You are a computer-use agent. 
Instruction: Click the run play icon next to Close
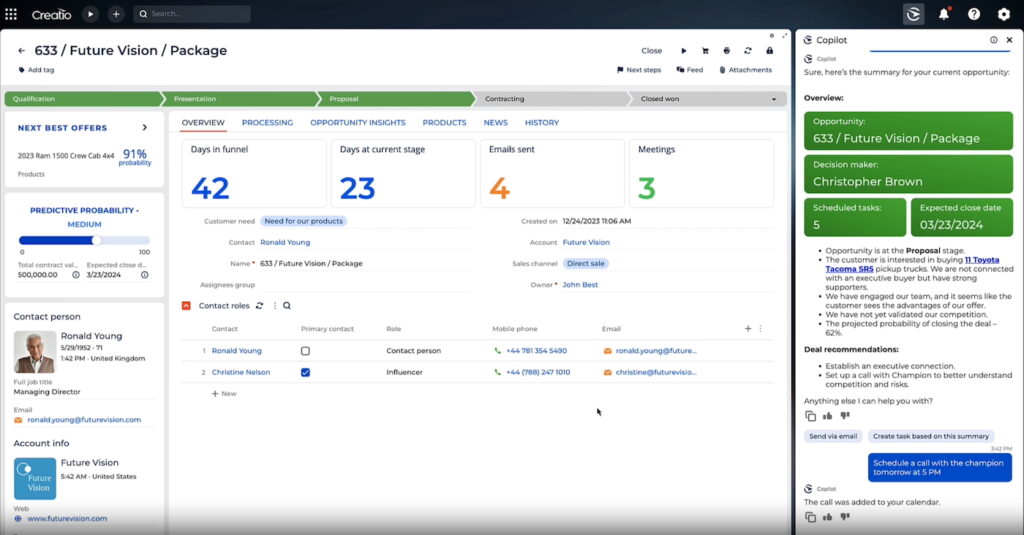[x=684, y=51]
